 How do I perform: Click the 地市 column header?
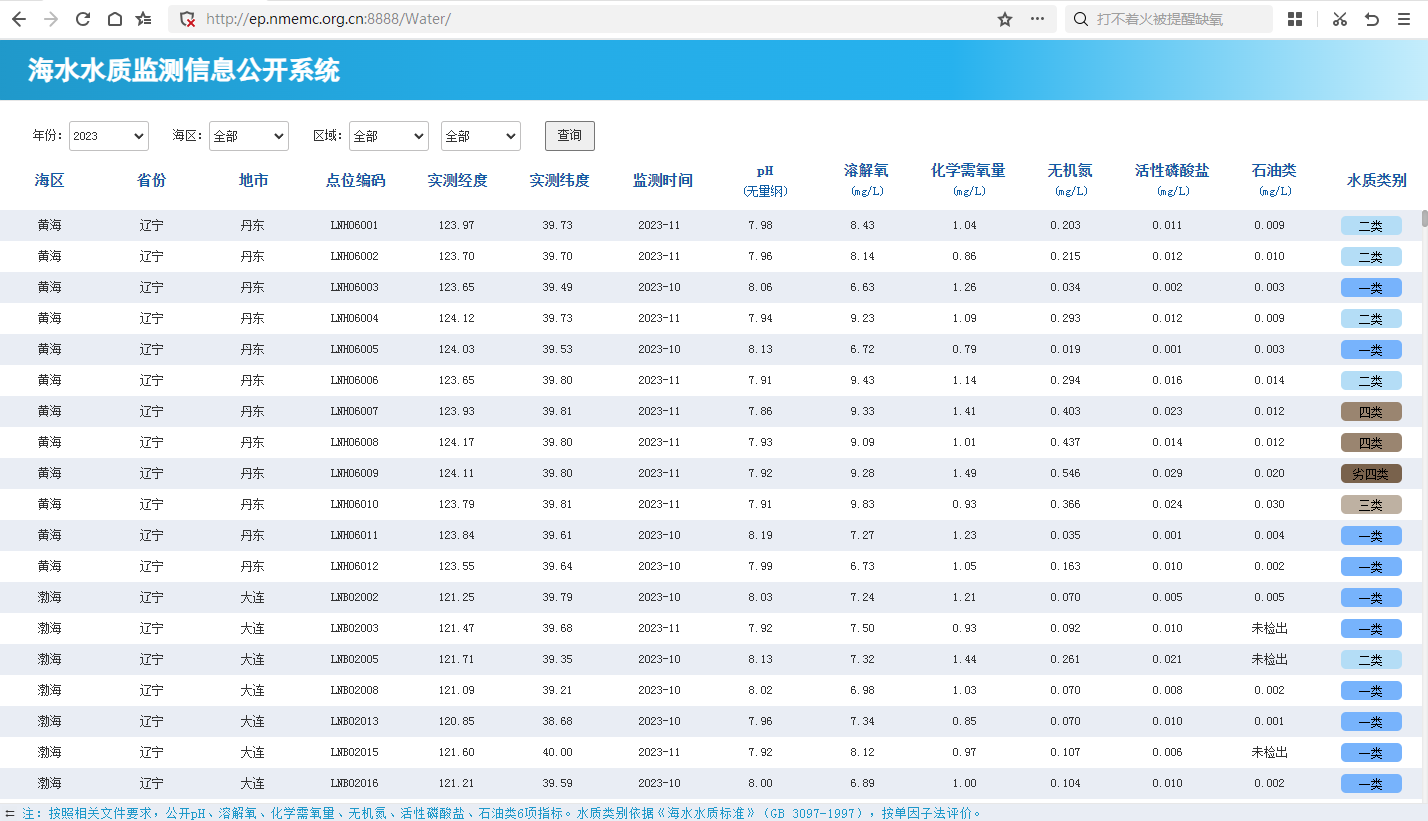point(254,181)
